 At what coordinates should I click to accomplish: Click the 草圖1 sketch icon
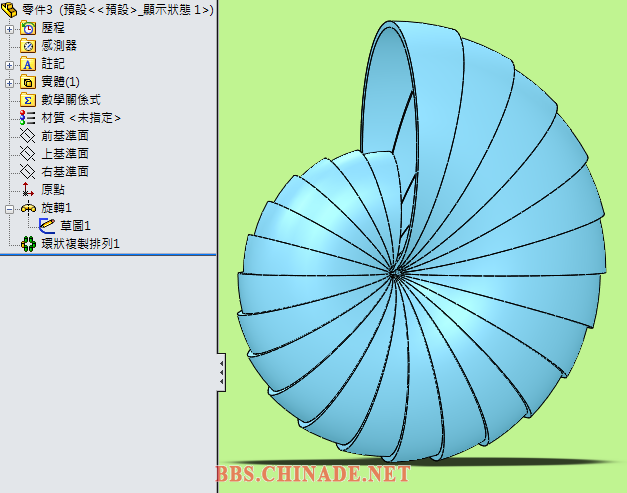[46, 226]
